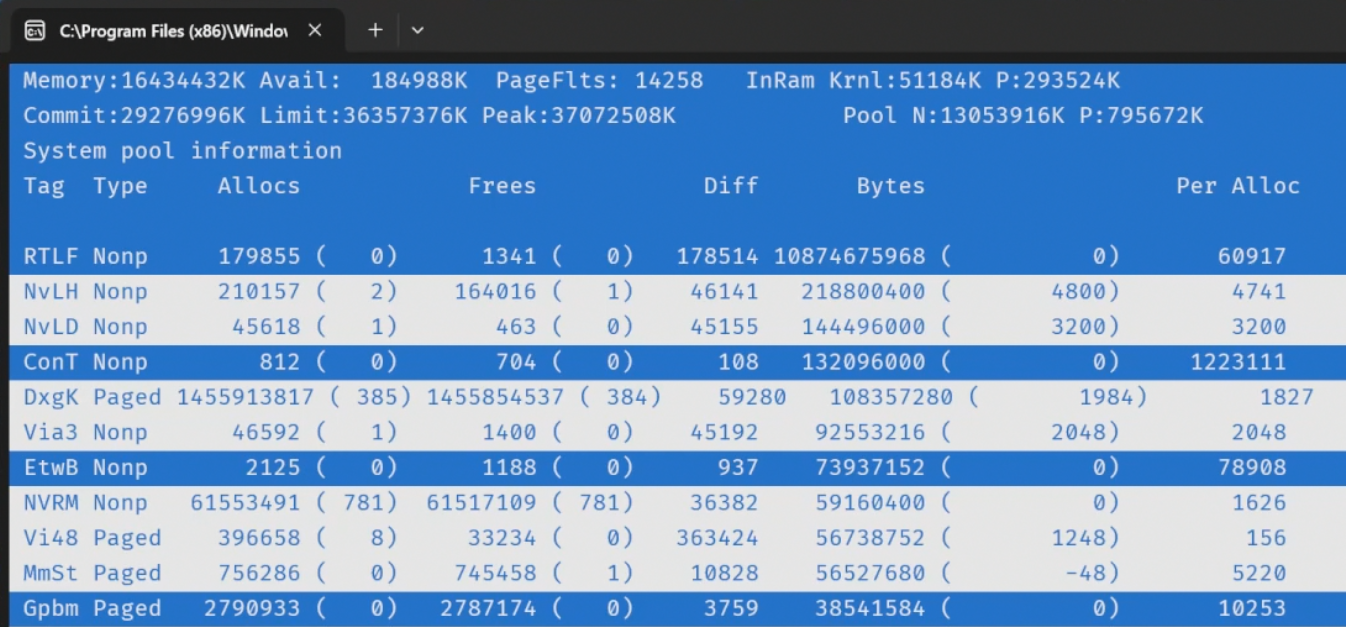The image size is (1346, 627).
Task: Click the Vi48 bytes 56738752
Action: coord(871,538)
